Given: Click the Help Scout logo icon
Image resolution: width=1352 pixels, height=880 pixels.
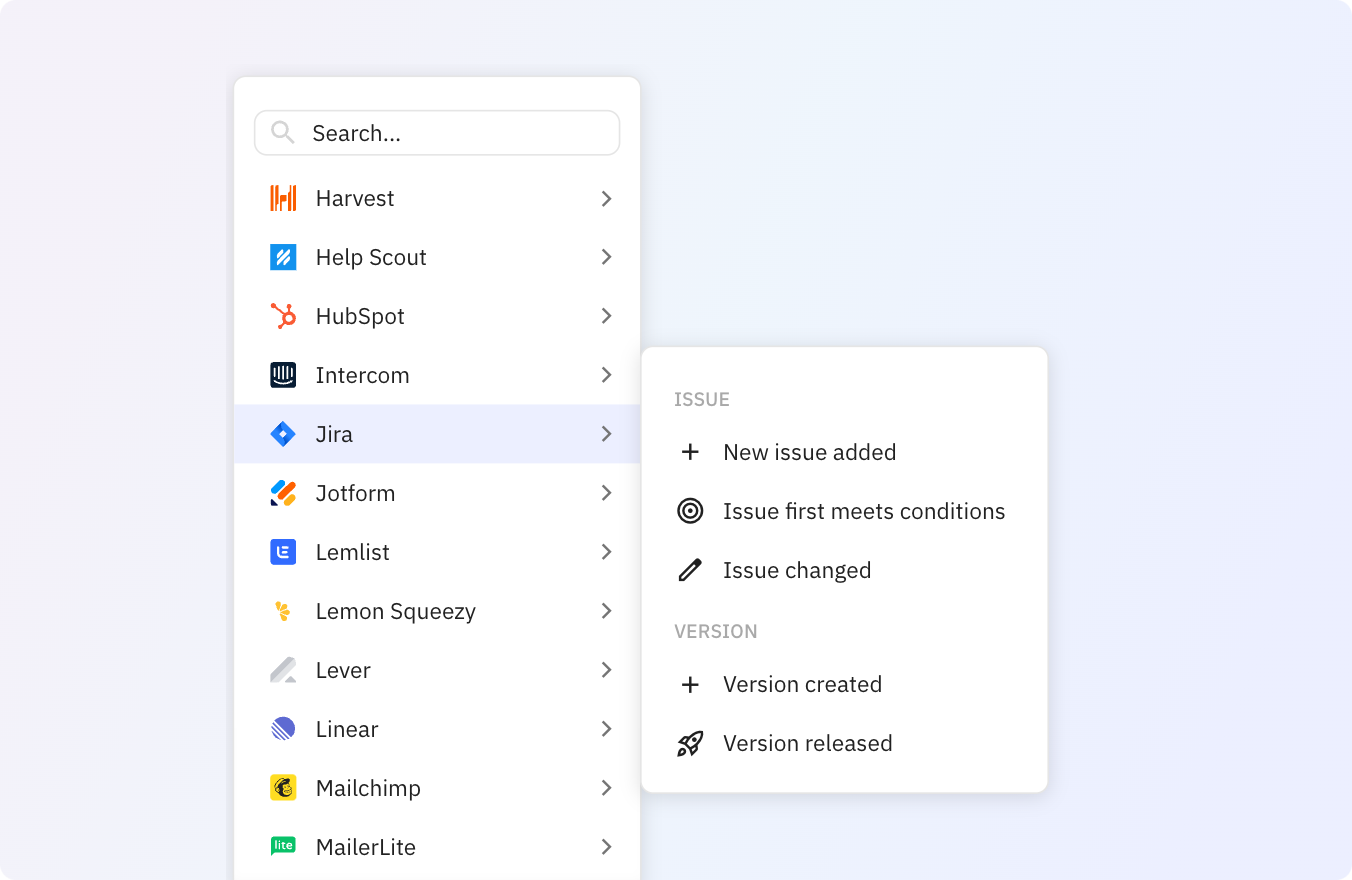Looking at the screenshot, I should point(283,257).
